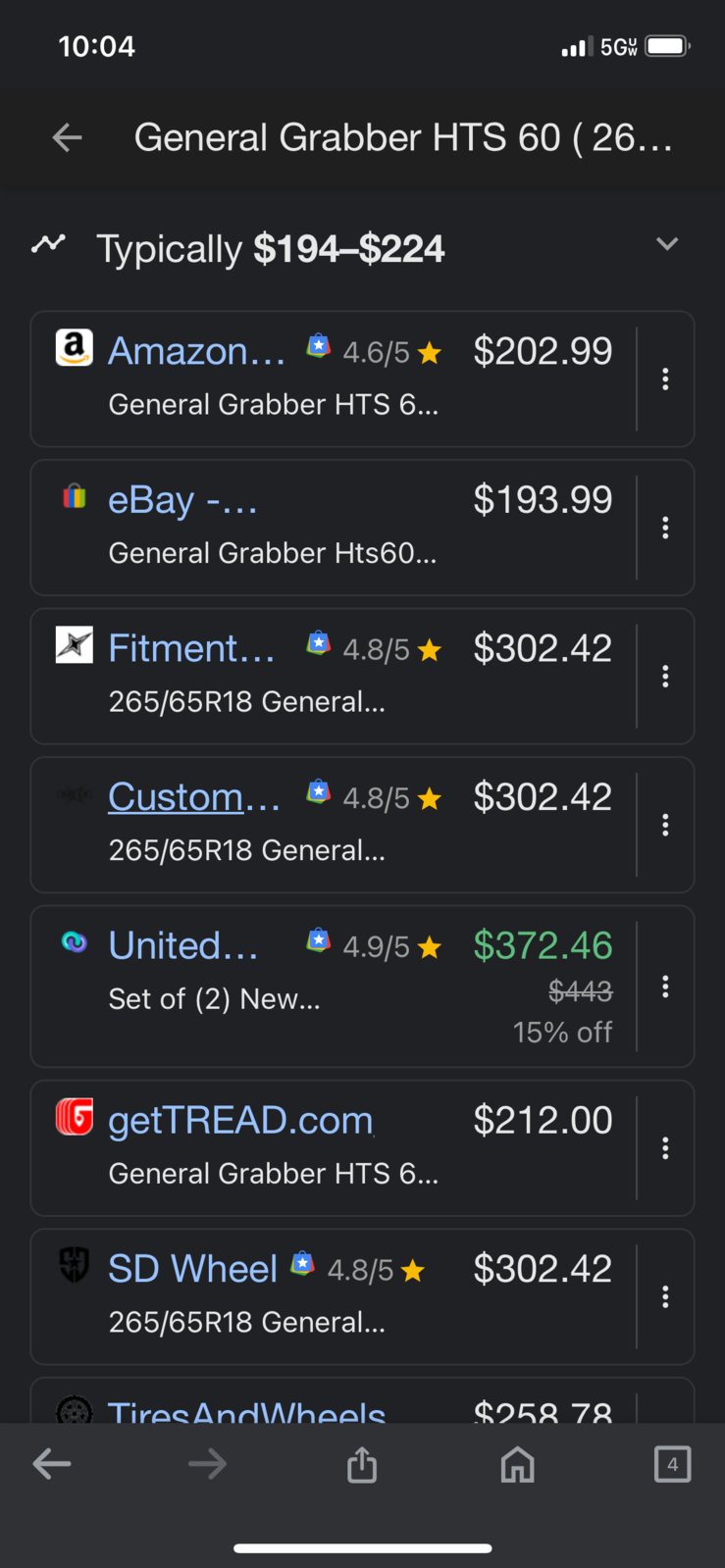The width and height of the screenshot is (725, 1568).
Task: Tap browser forward arrow in bottom toolbar
Action: point(207,1464)
